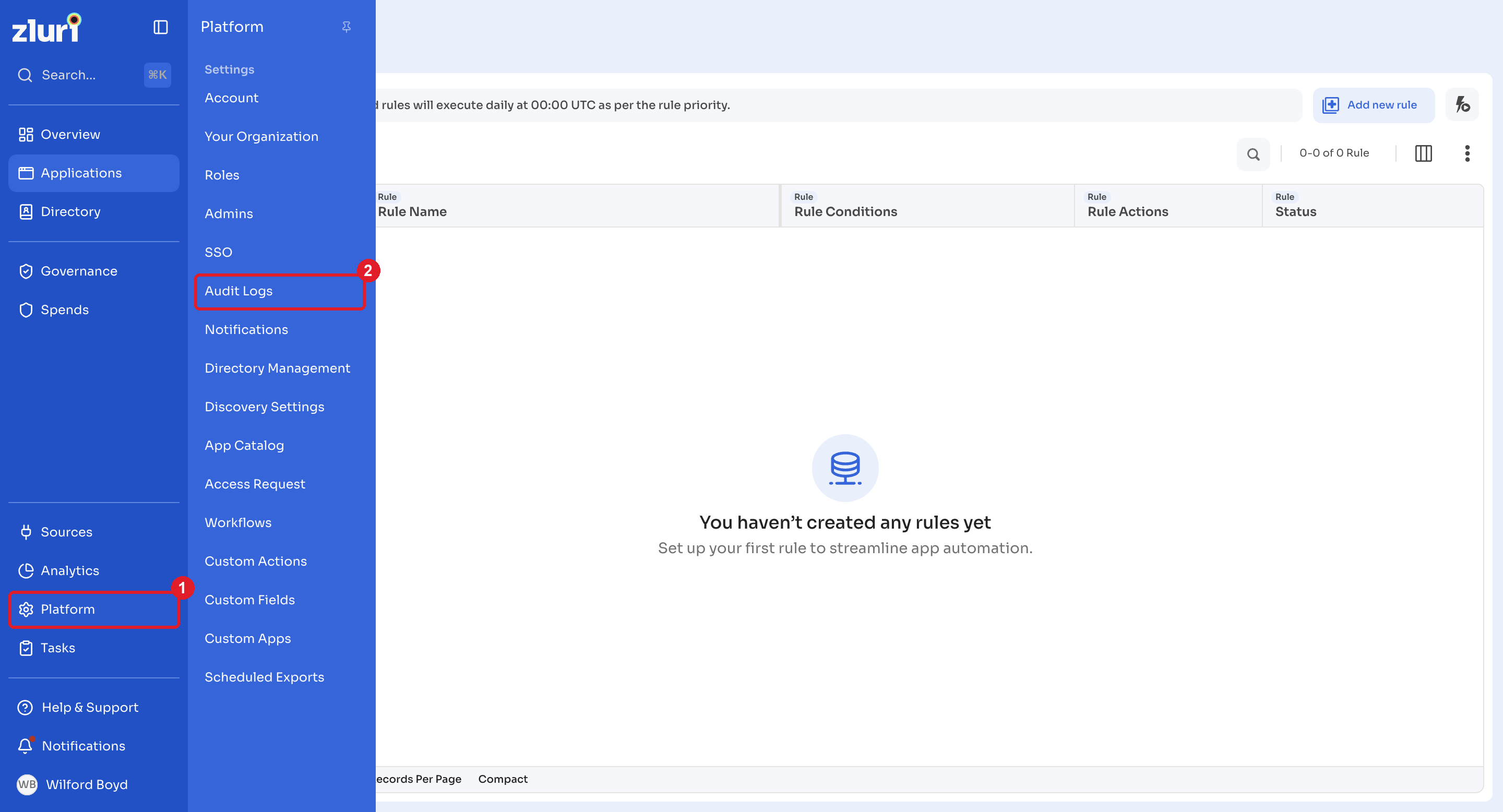Viewport: 1503px width, 812px height.
Task: Click the Rule Conditions column header
Action: point(928,206)
